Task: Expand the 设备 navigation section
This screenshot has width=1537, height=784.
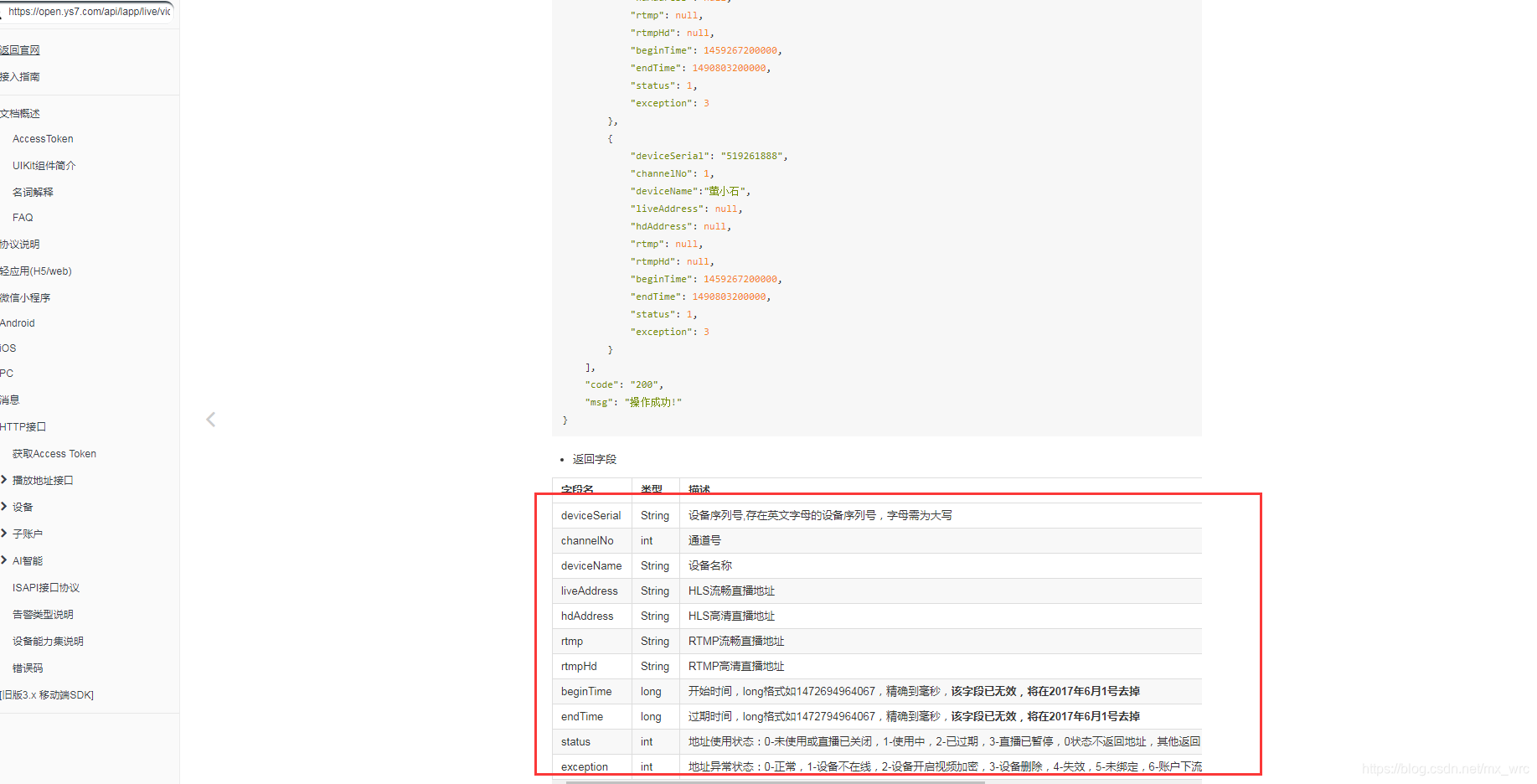Action: [x=22, y=507]
